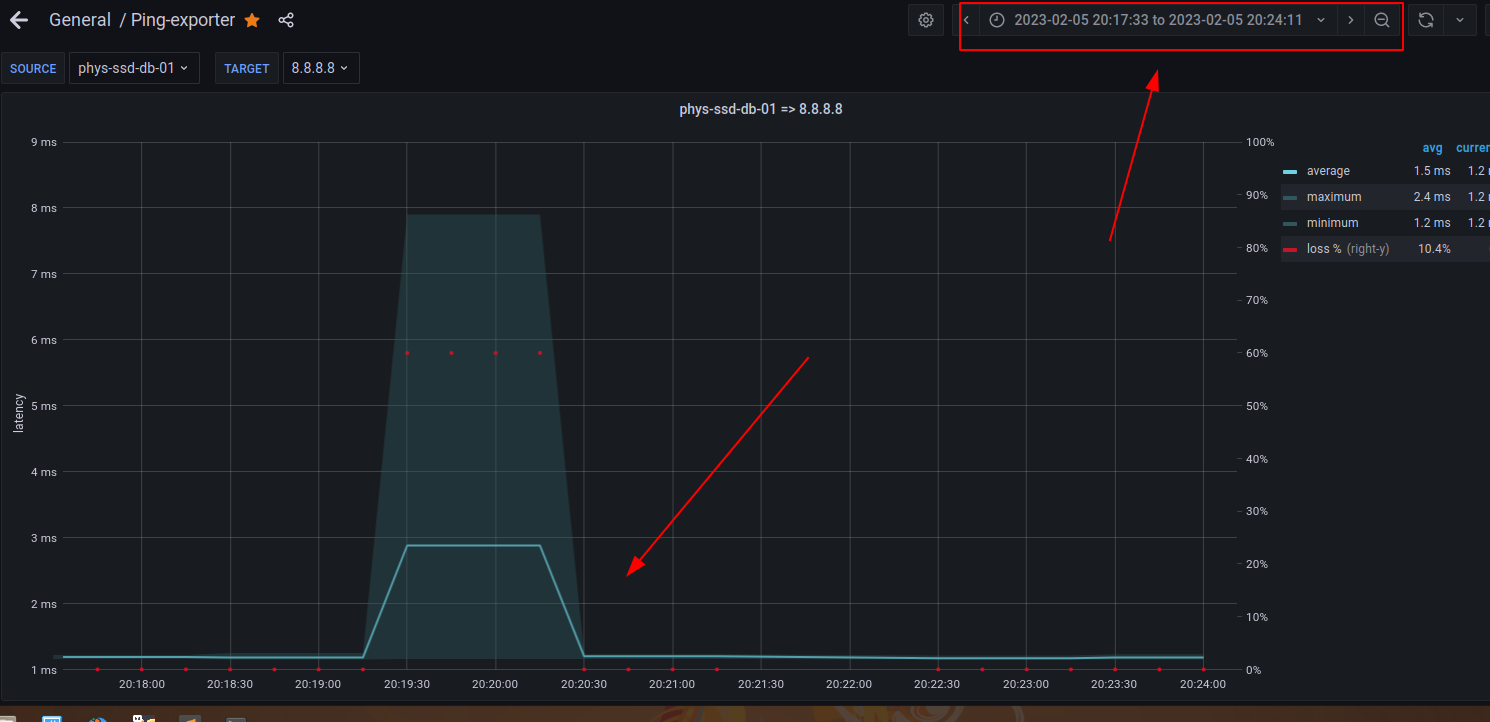Star the Ping-exporter dashboard

(252, 20)
